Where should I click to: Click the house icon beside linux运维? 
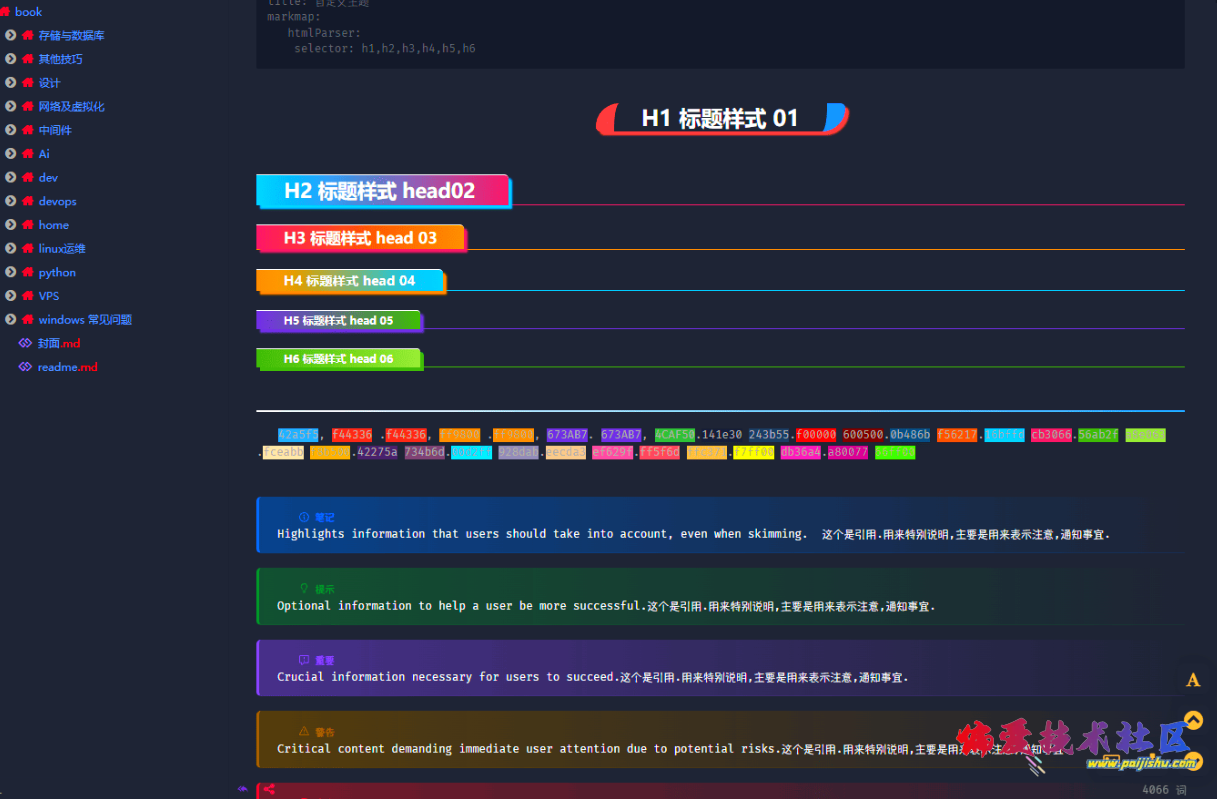coord(27,248)
